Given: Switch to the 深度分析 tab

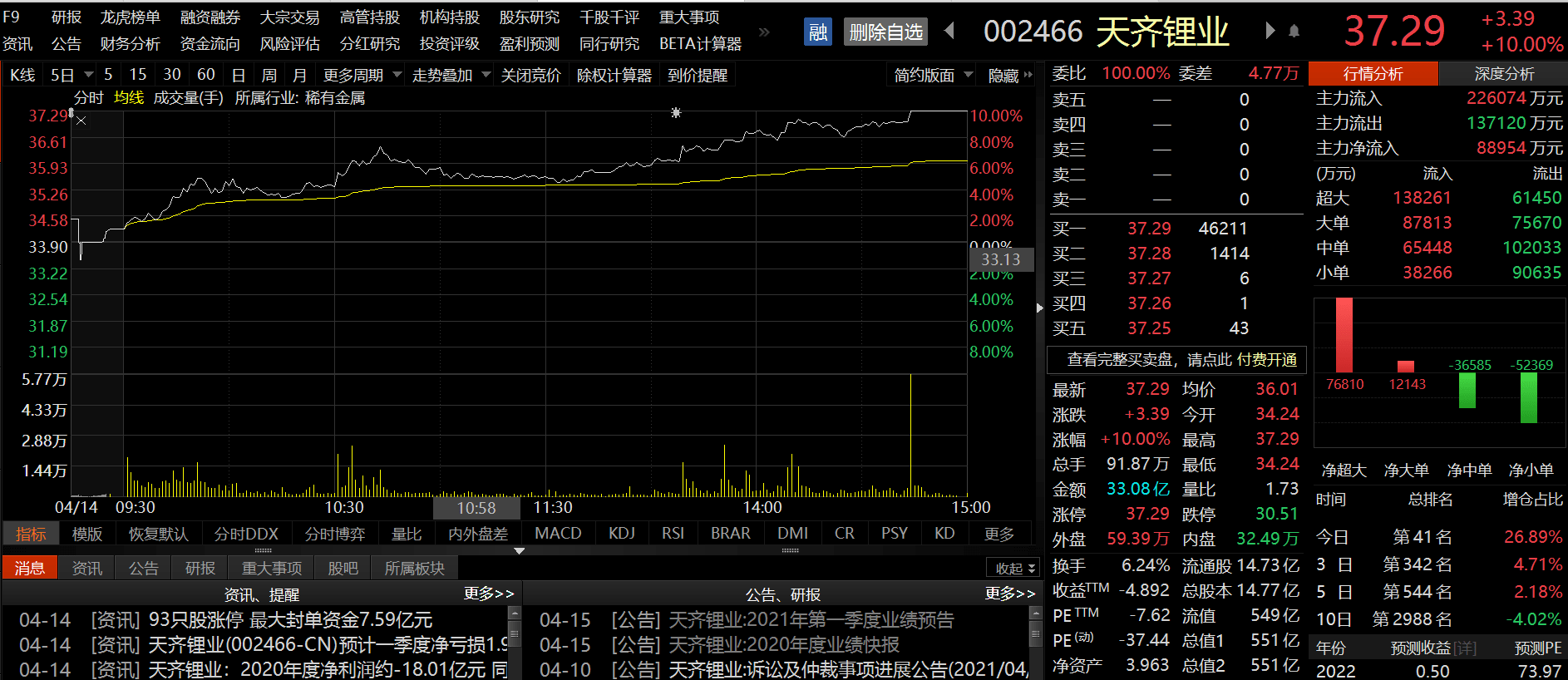Looking at the screenshot, I should (1503, 74).
